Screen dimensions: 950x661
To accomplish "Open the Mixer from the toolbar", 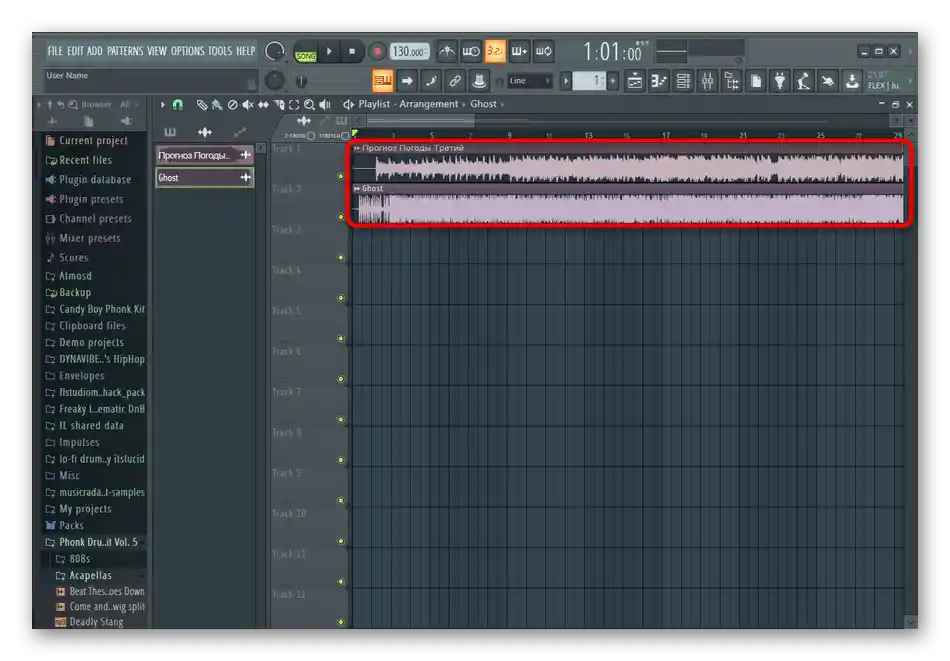I will click(x=707, y=81).
